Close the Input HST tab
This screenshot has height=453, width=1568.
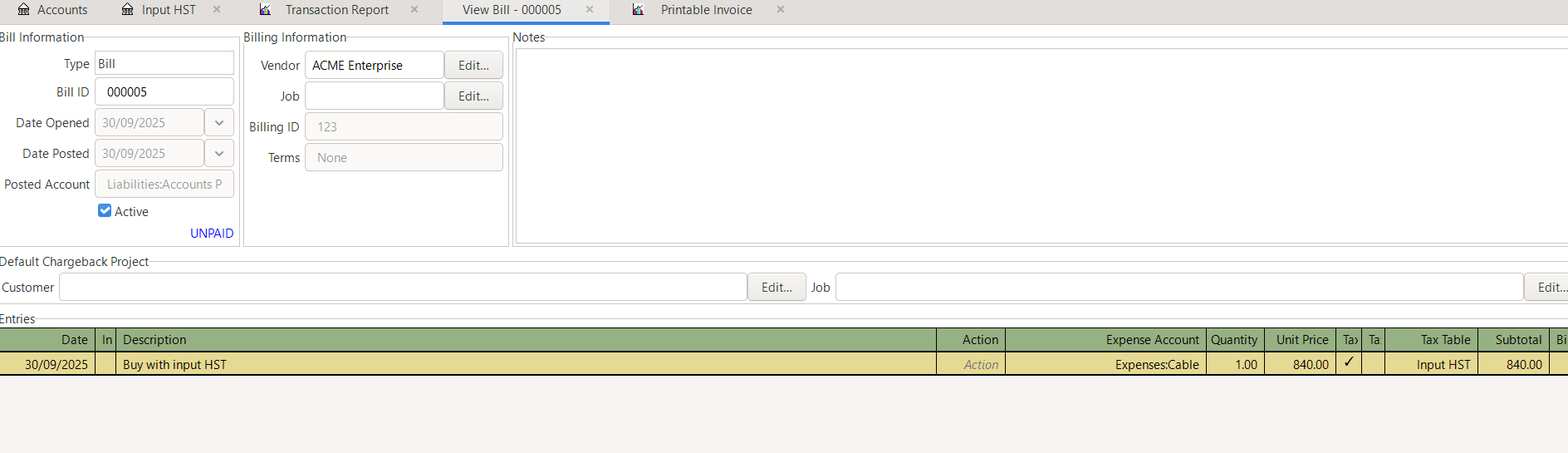pos(217,9)
